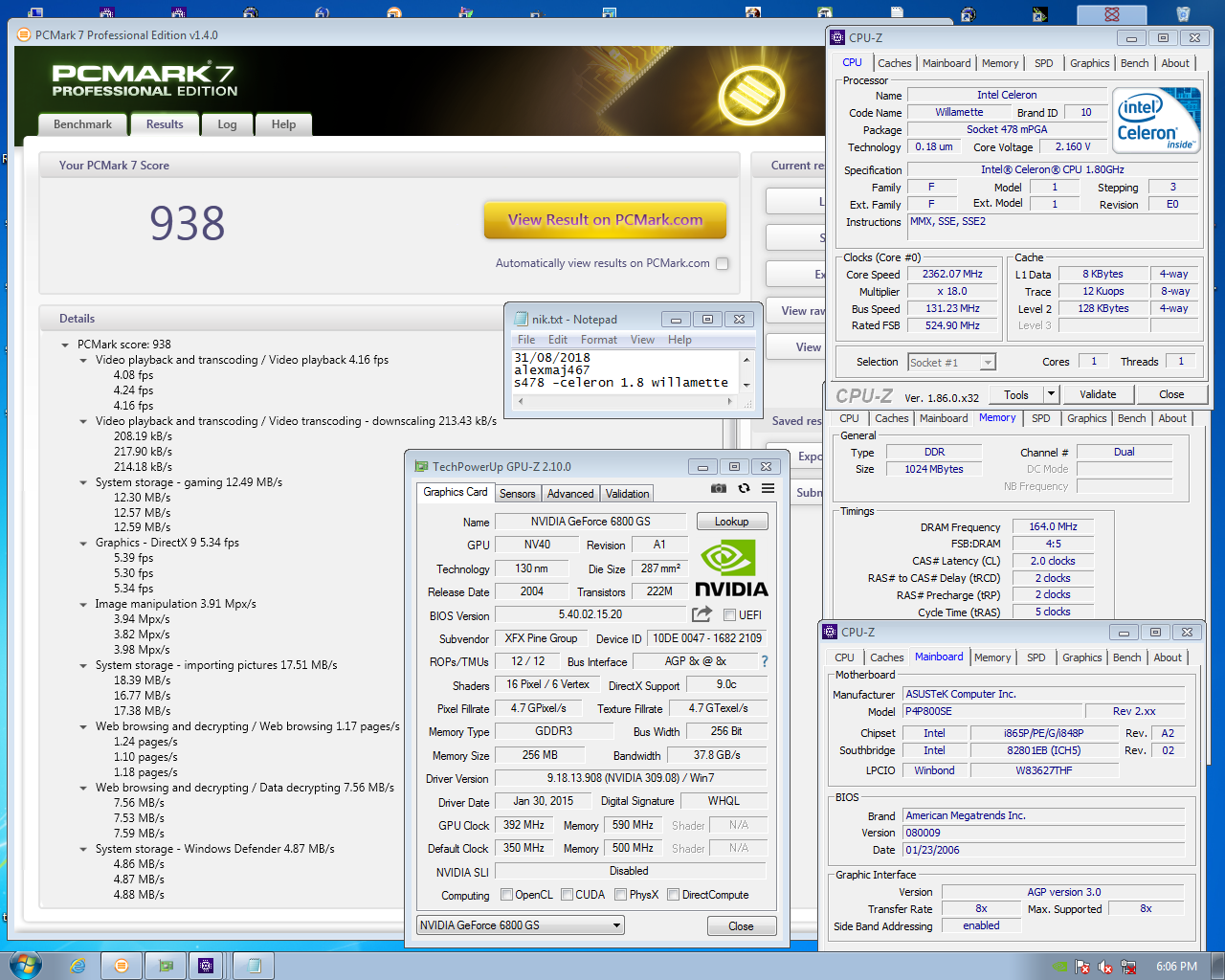Click View Result on PCMark.com button
Viewport: 1225px width, 980px height.
605,220
